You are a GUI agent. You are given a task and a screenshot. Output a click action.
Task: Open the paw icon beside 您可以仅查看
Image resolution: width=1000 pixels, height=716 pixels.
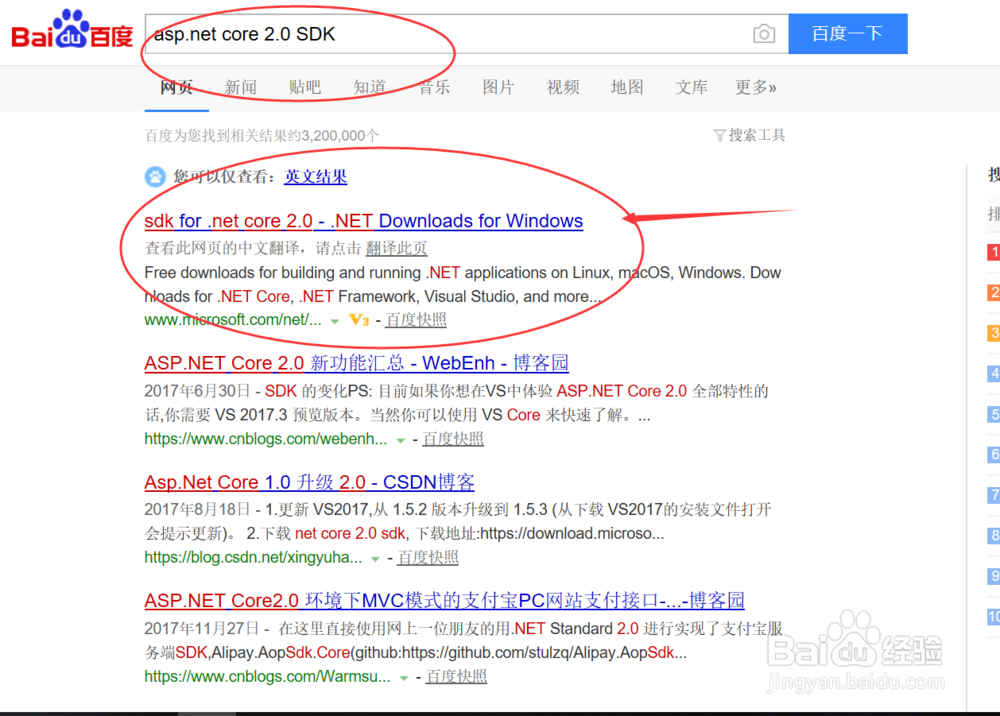[155, 177]
